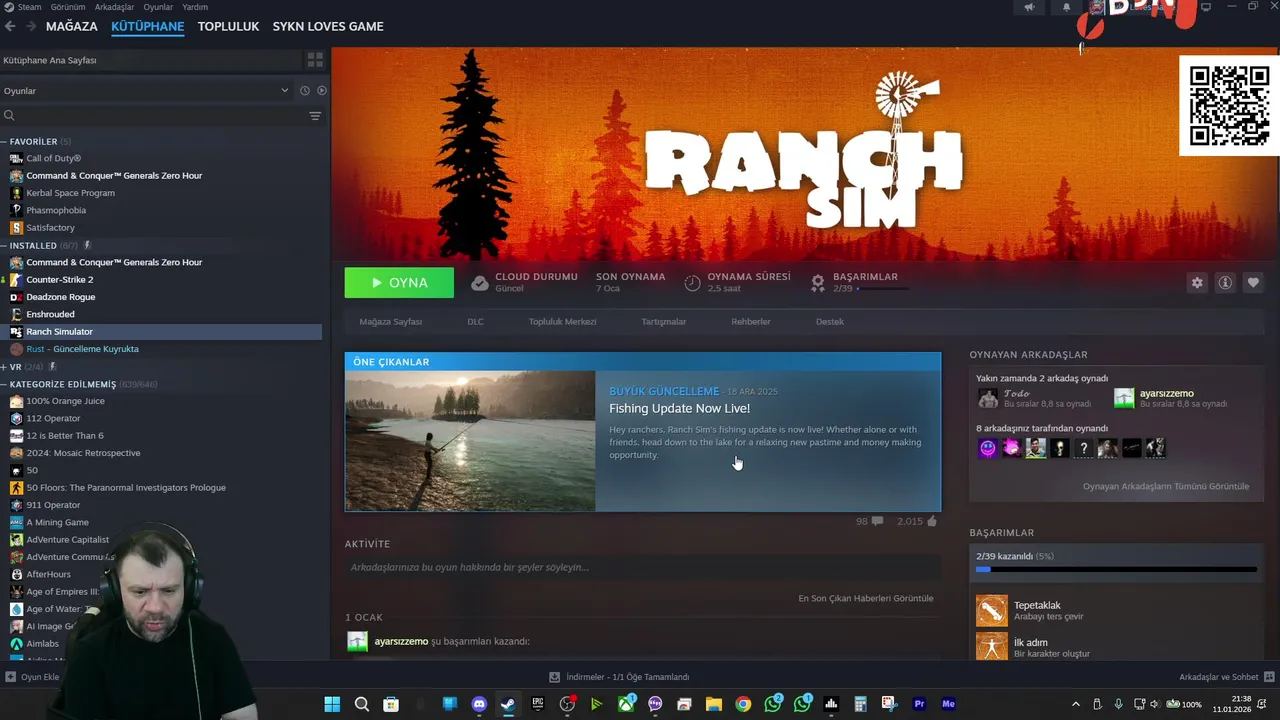
Task: Open the SYKN LOVES GAME profile tab
Action: (328, 26)
